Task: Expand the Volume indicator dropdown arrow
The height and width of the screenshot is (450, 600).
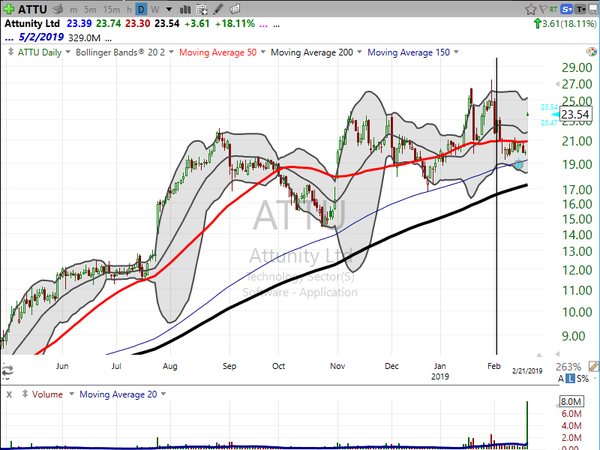Action: (x=71, y=394)
